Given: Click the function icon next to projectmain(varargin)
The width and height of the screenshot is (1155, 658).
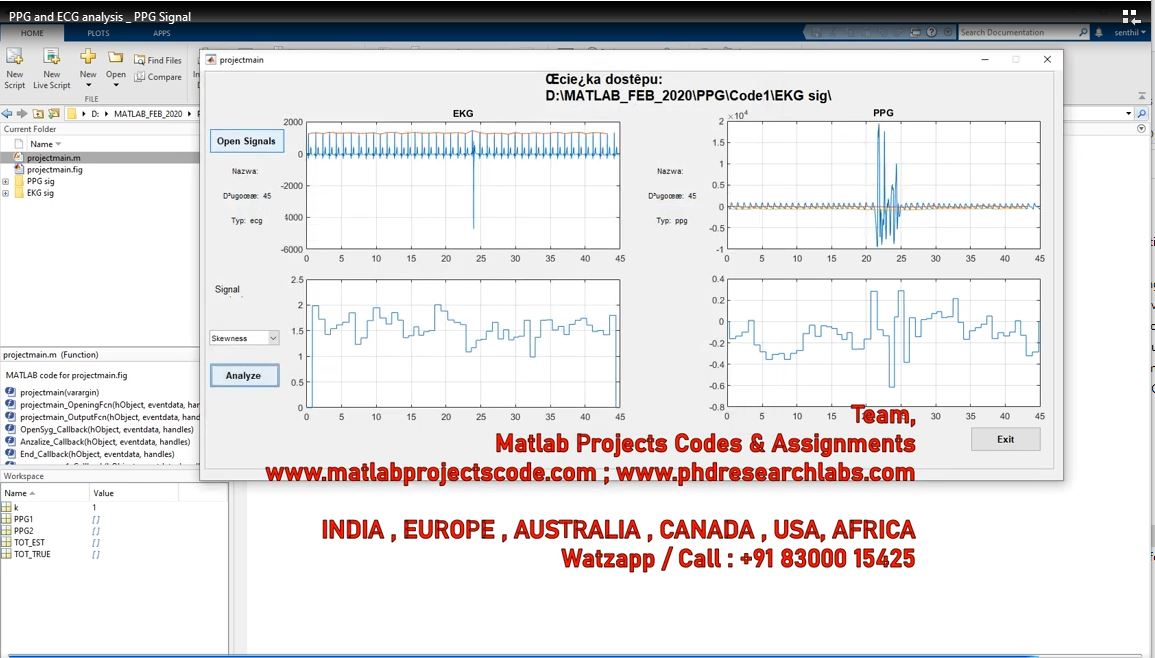Looking at the screenshot, I should [10, 393].
